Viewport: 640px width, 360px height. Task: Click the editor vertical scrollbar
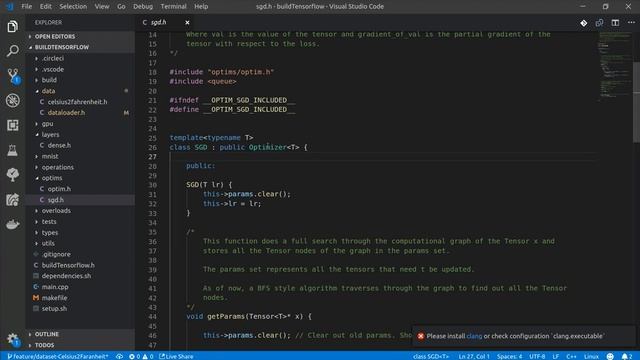tap(636, 102)
